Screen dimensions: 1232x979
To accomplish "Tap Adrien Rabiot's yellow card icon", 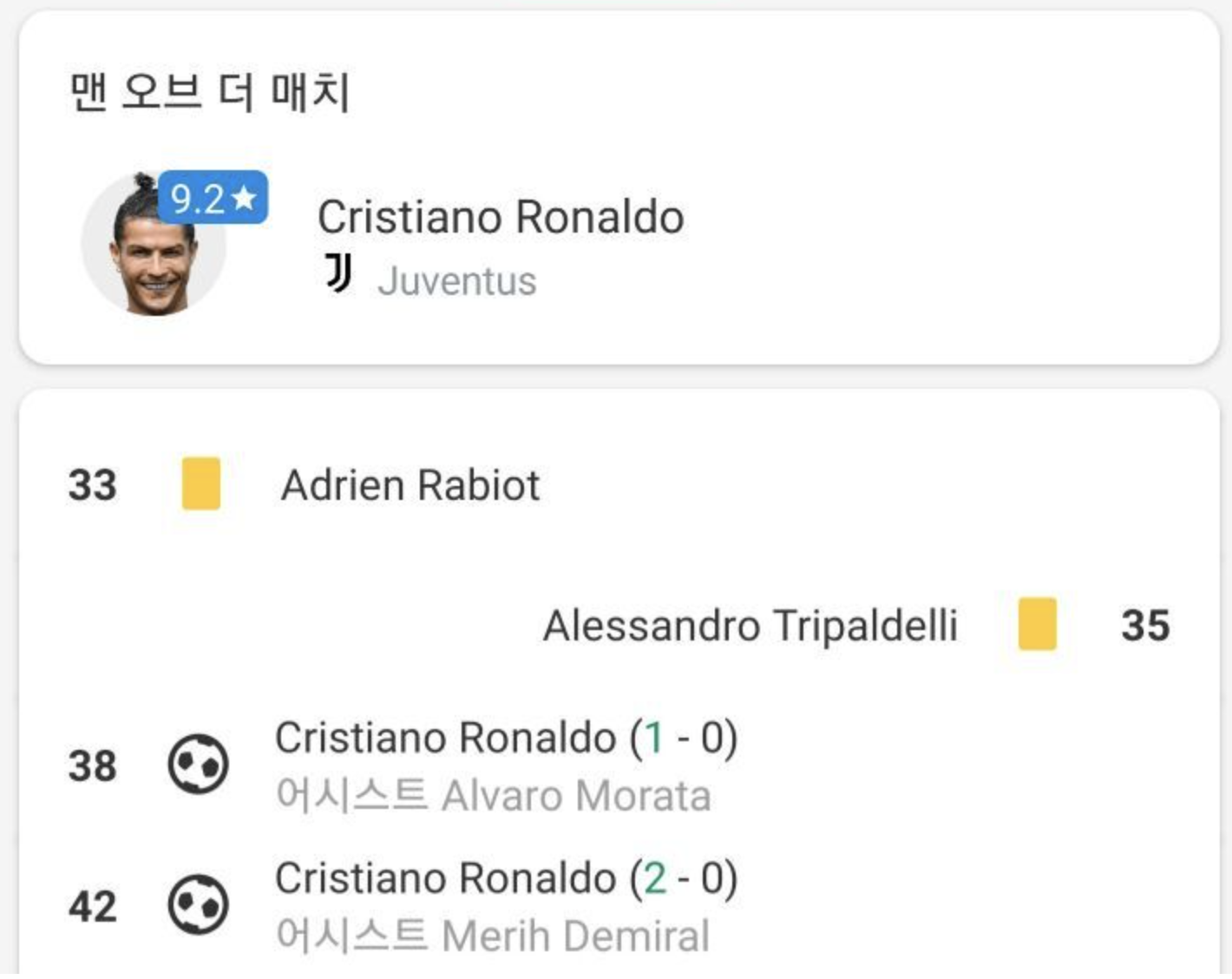I will [200, 483].
